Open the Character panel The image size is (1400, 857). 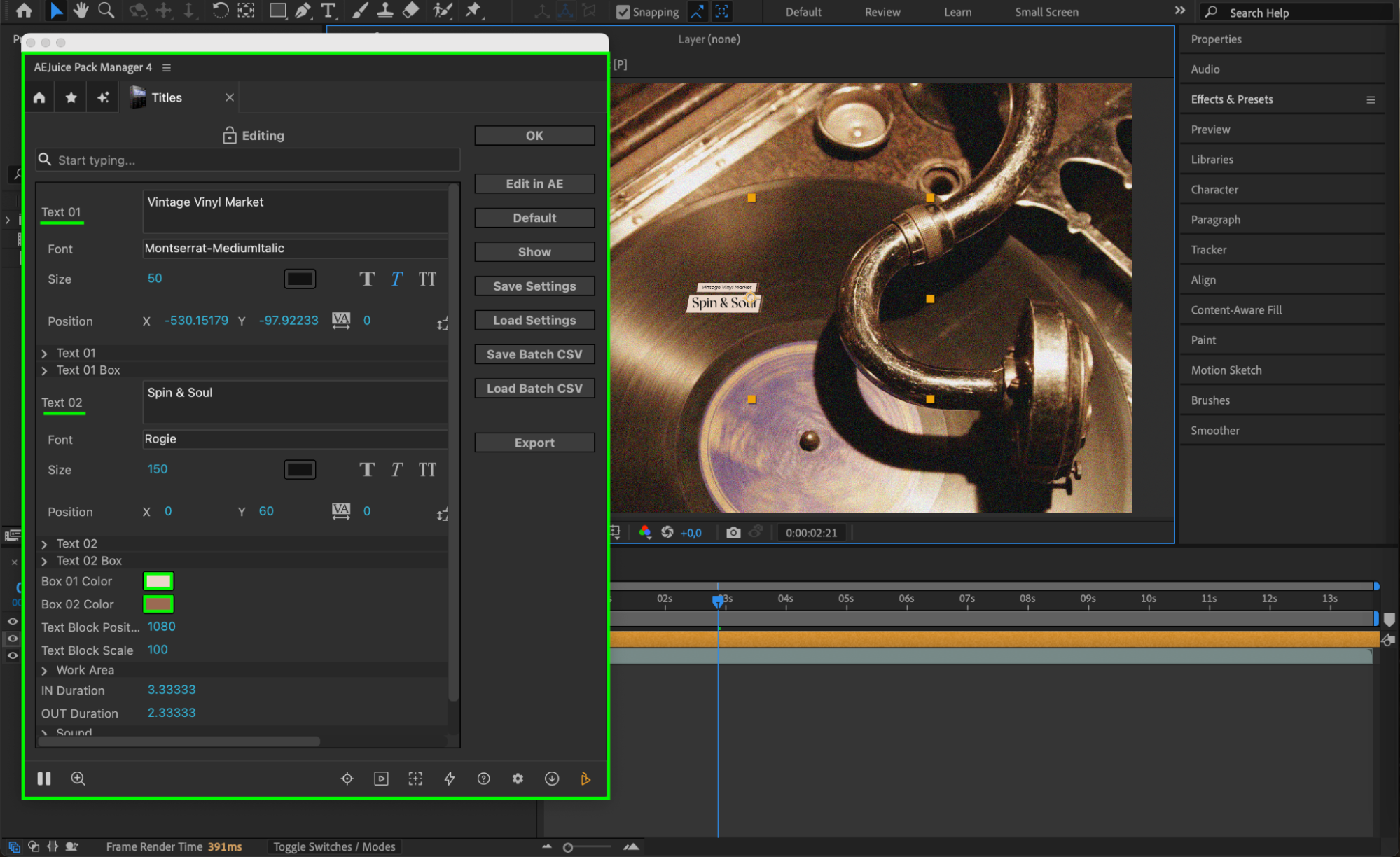1214,190
